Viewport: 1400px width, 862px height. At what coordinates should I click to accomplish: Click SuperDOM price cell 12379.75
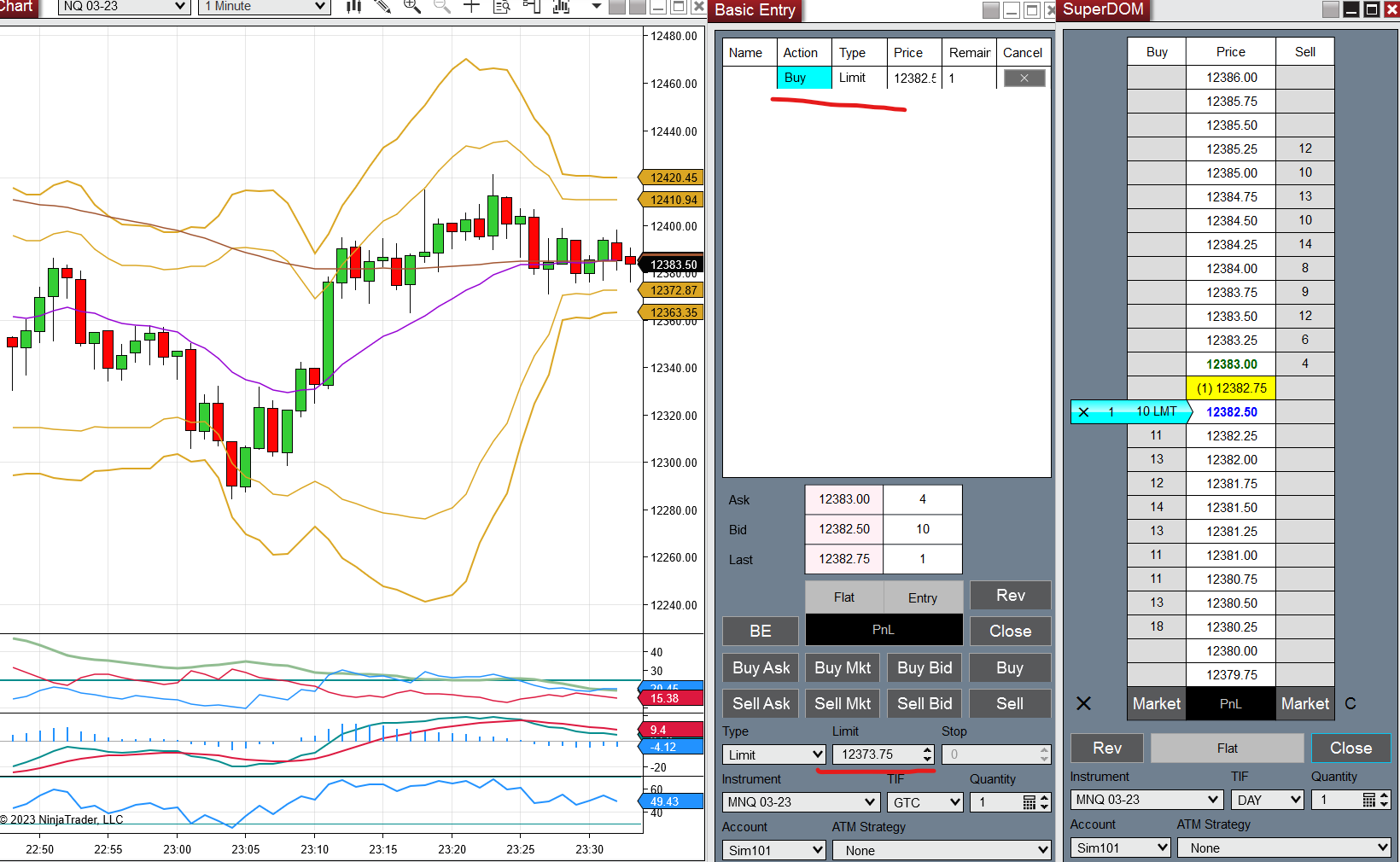1231,675
